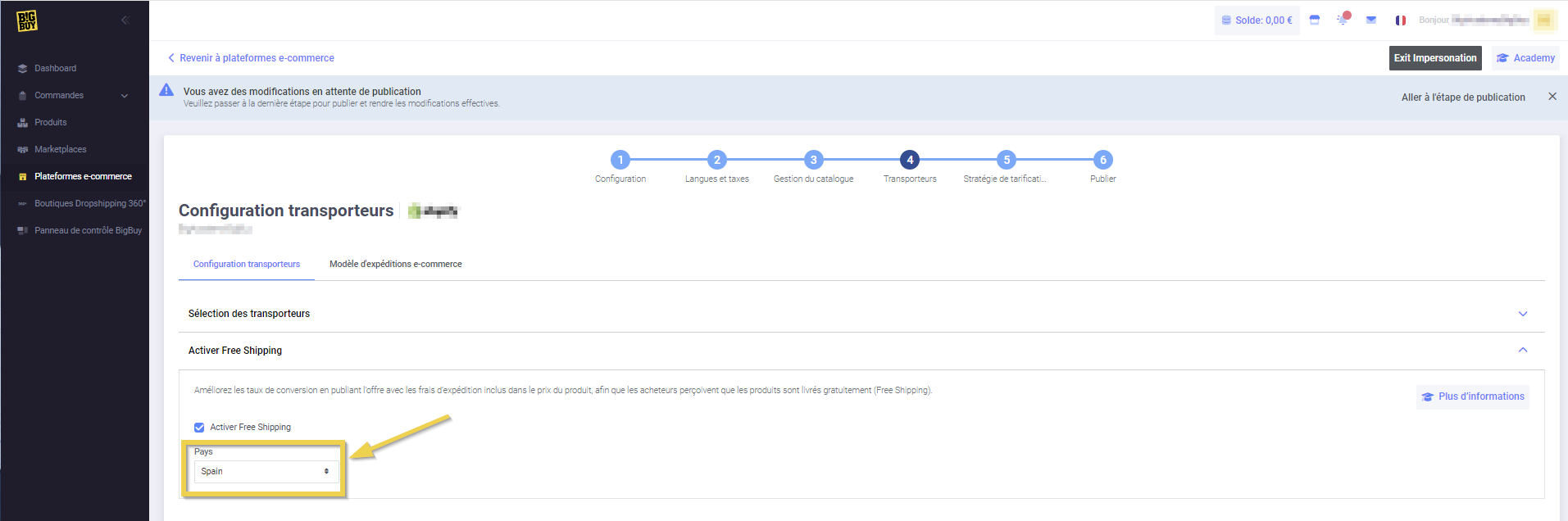
Task: Open Dashboard from the sidebar
Action: pyautogui.click(x=55, y=68)
